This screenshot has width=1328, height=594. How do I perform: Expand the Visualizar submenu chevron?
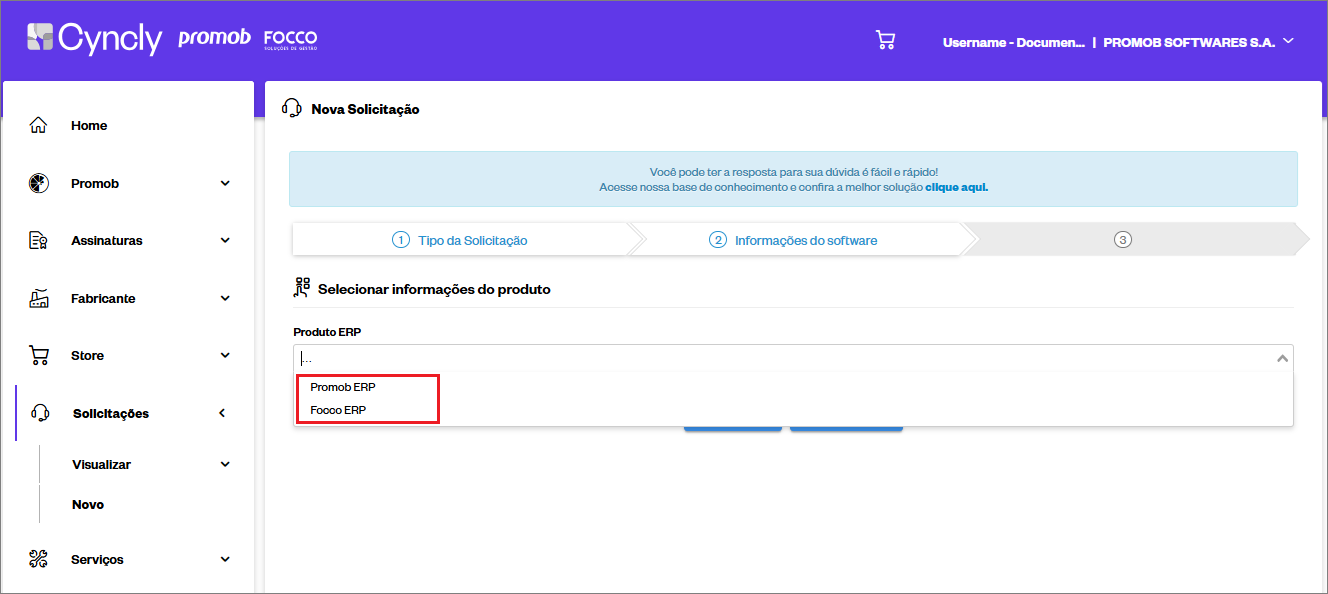(225, 464)
